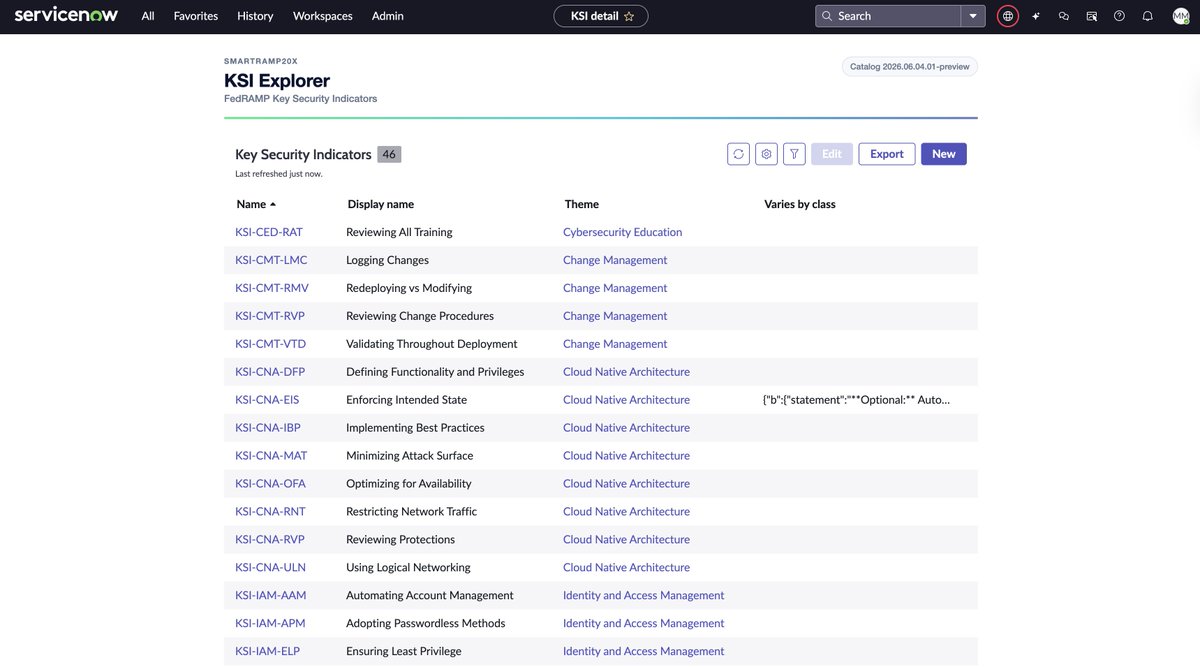Open the Cybersecurity Education theme link
This screenshot has height=667, width=1200.
pyautogui.click(x=622, y=232)
